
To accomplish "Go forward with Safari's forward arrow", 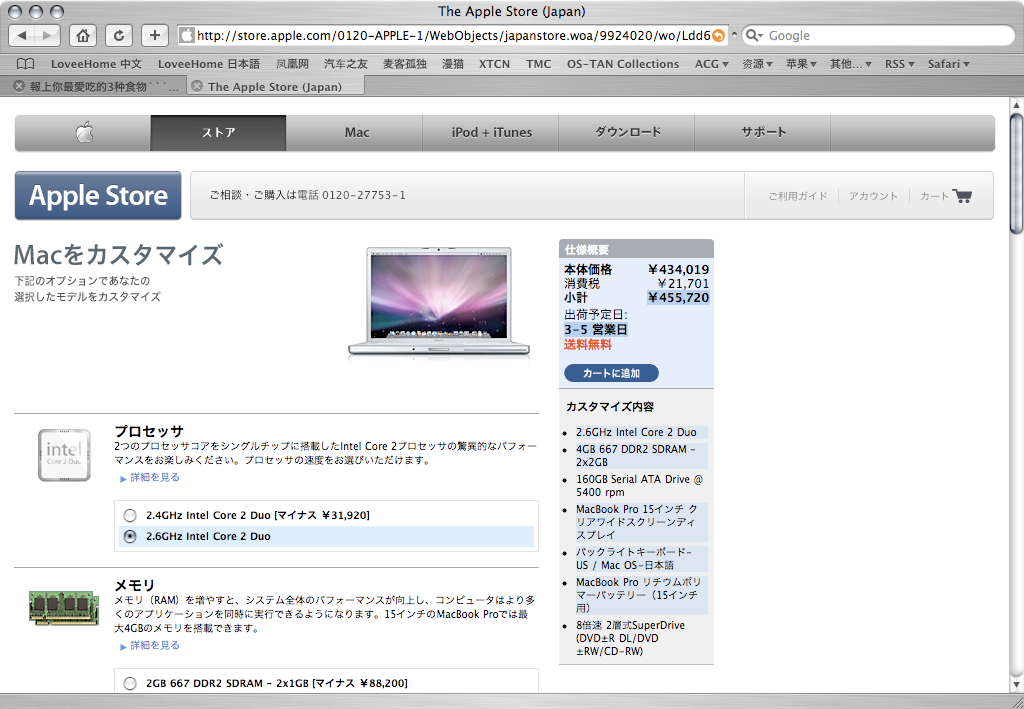I will [47, 35].
